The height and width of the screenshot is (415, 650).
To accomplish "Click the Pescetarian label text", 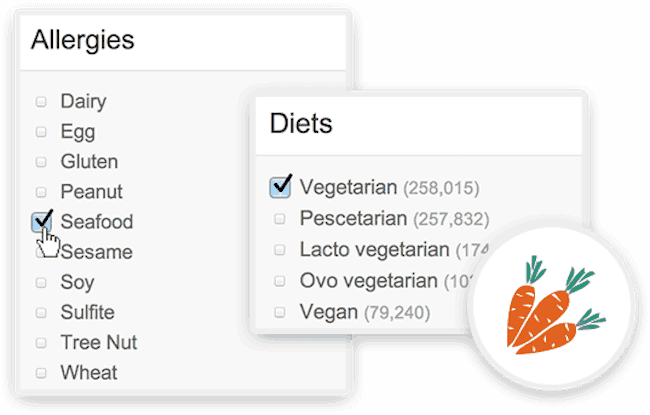I will click(353, 218).
